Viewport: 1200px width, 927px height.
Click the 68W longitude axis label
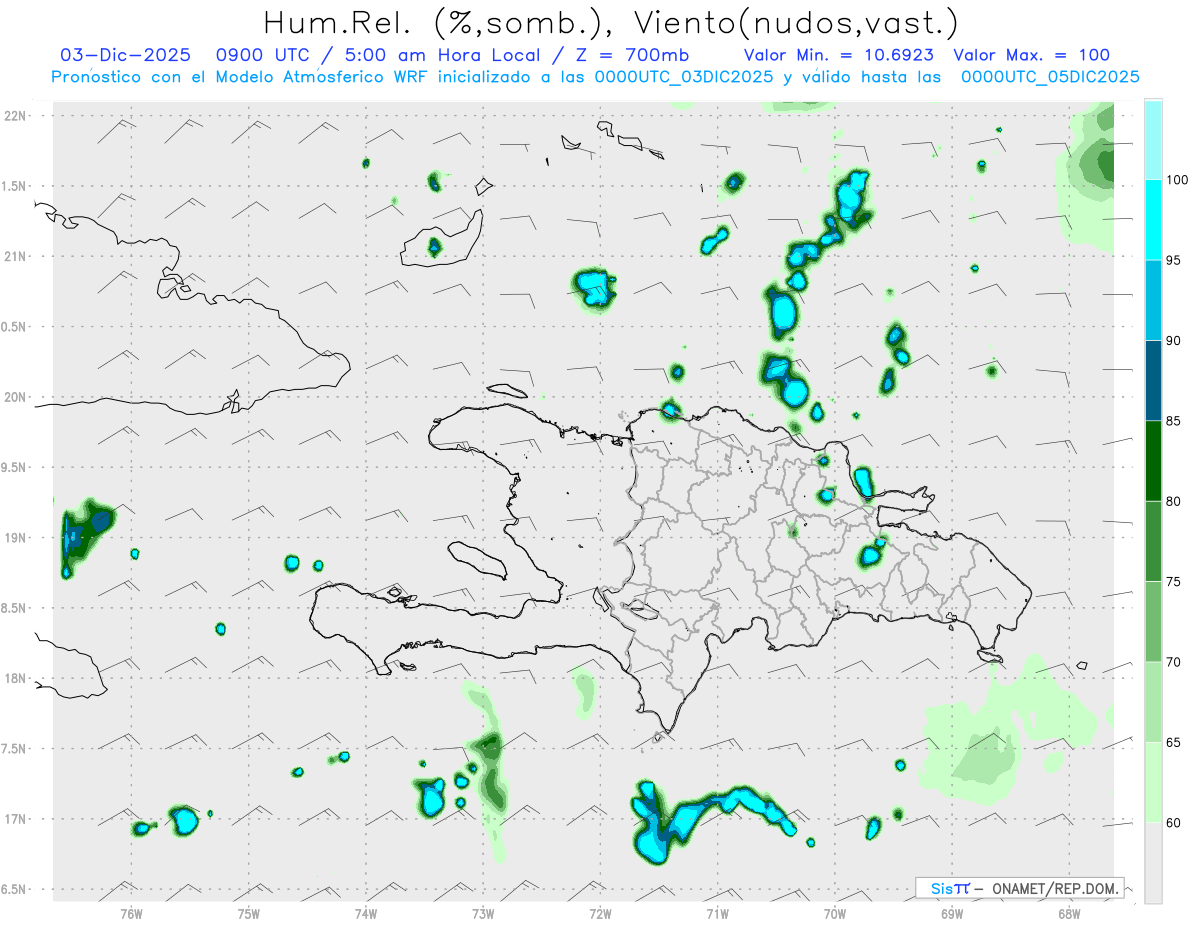pyautogui.click(x=1069, y=913)
